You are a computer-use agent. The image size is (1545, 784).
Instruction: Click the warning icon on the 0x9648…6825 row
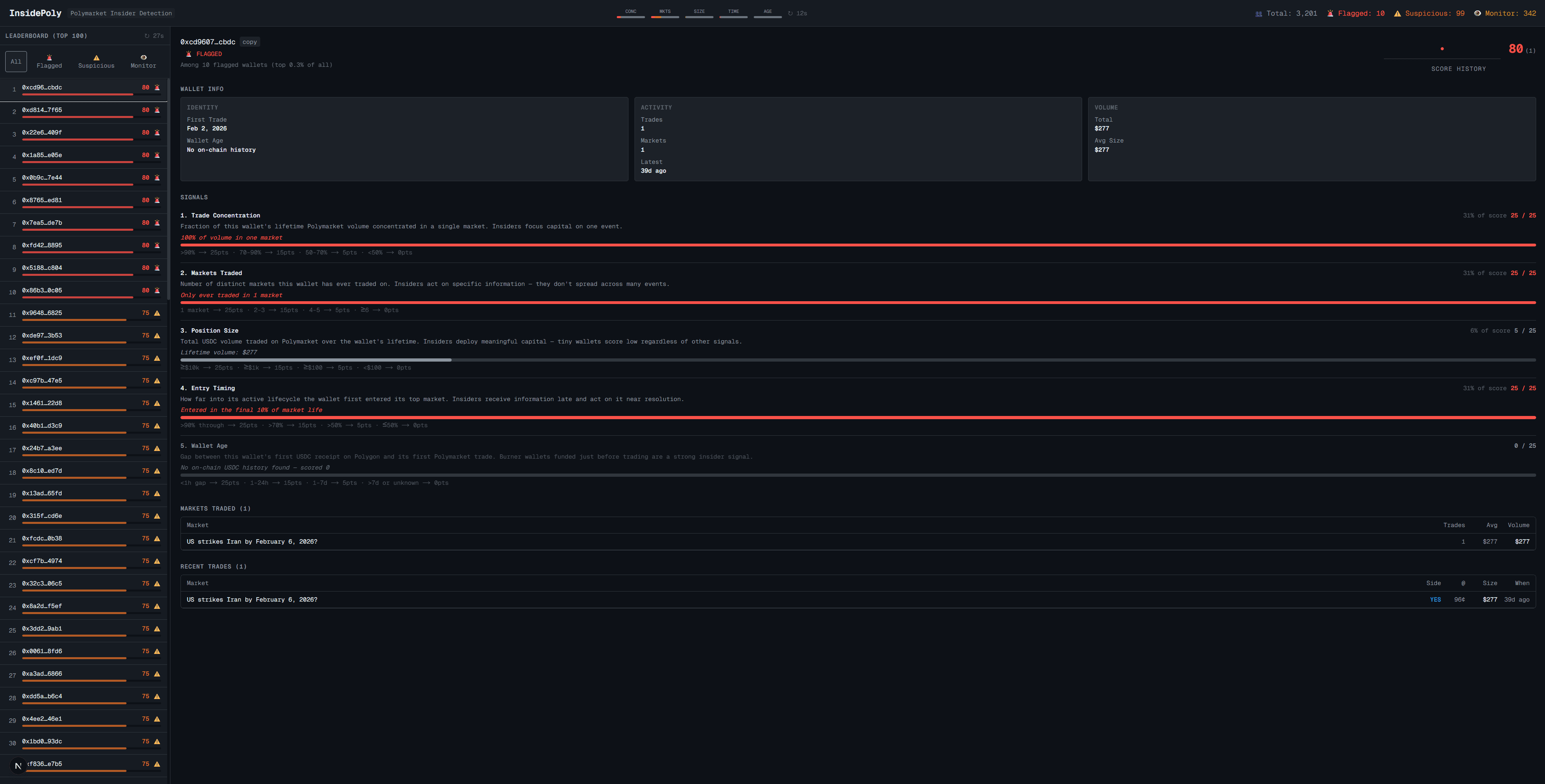[157, 313]
